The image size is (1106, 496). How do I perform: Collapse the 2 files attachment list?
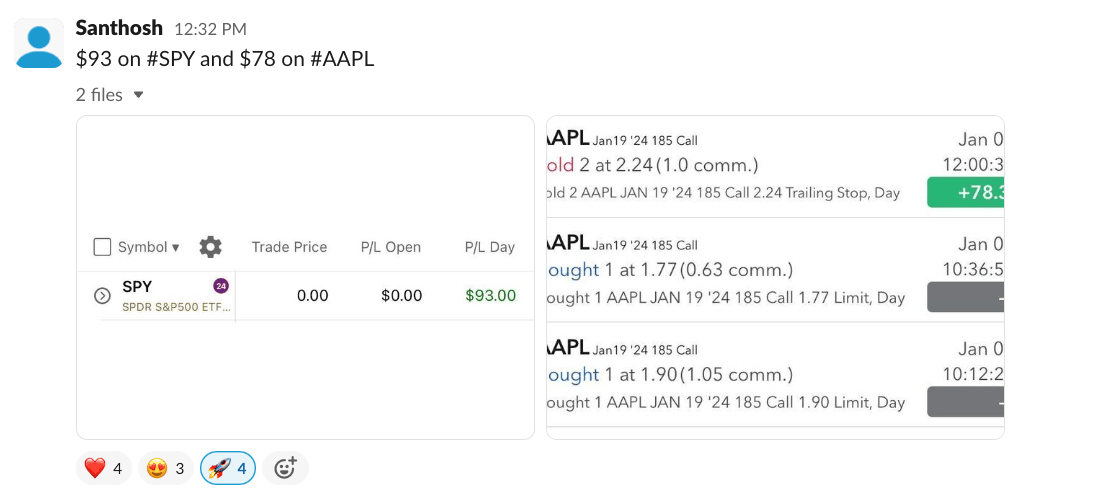(138, 95)
